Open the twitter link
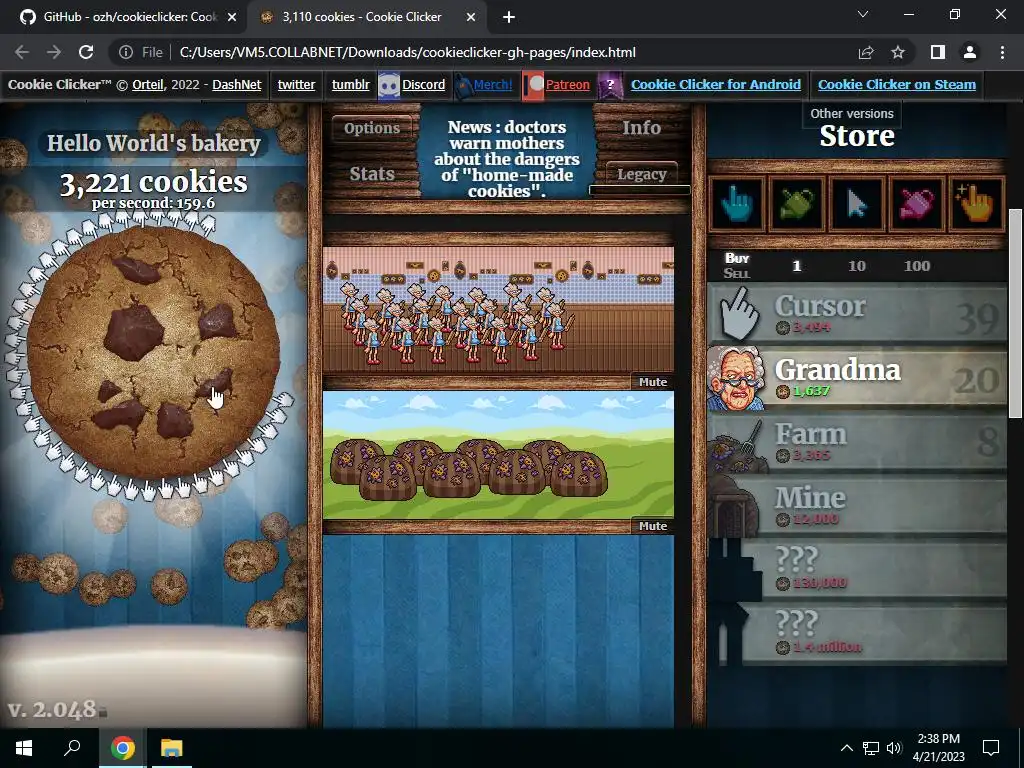 [296, 85]
